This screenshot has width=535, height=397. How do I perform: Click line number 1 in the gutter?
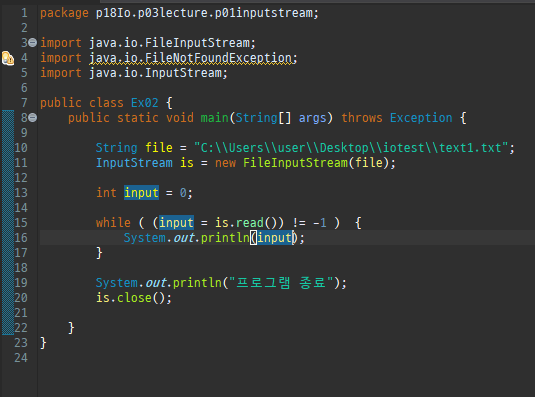point(24,13)
